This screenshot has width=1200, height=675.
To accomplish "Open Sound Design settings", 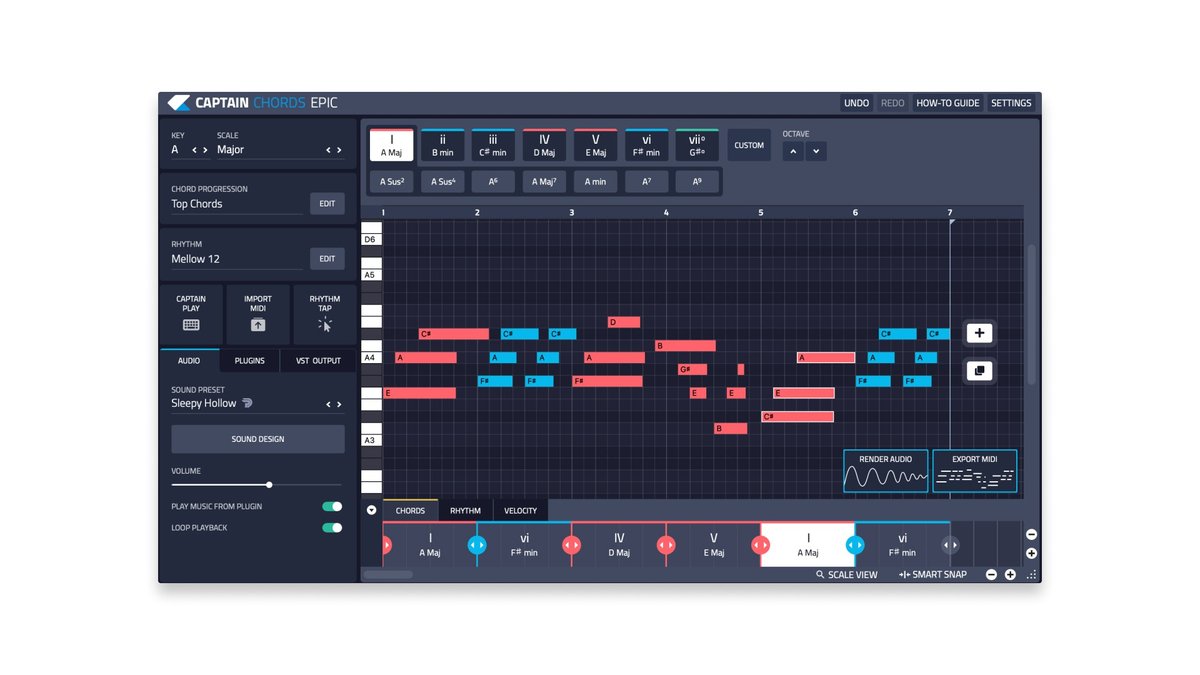I will click(257, 438).
